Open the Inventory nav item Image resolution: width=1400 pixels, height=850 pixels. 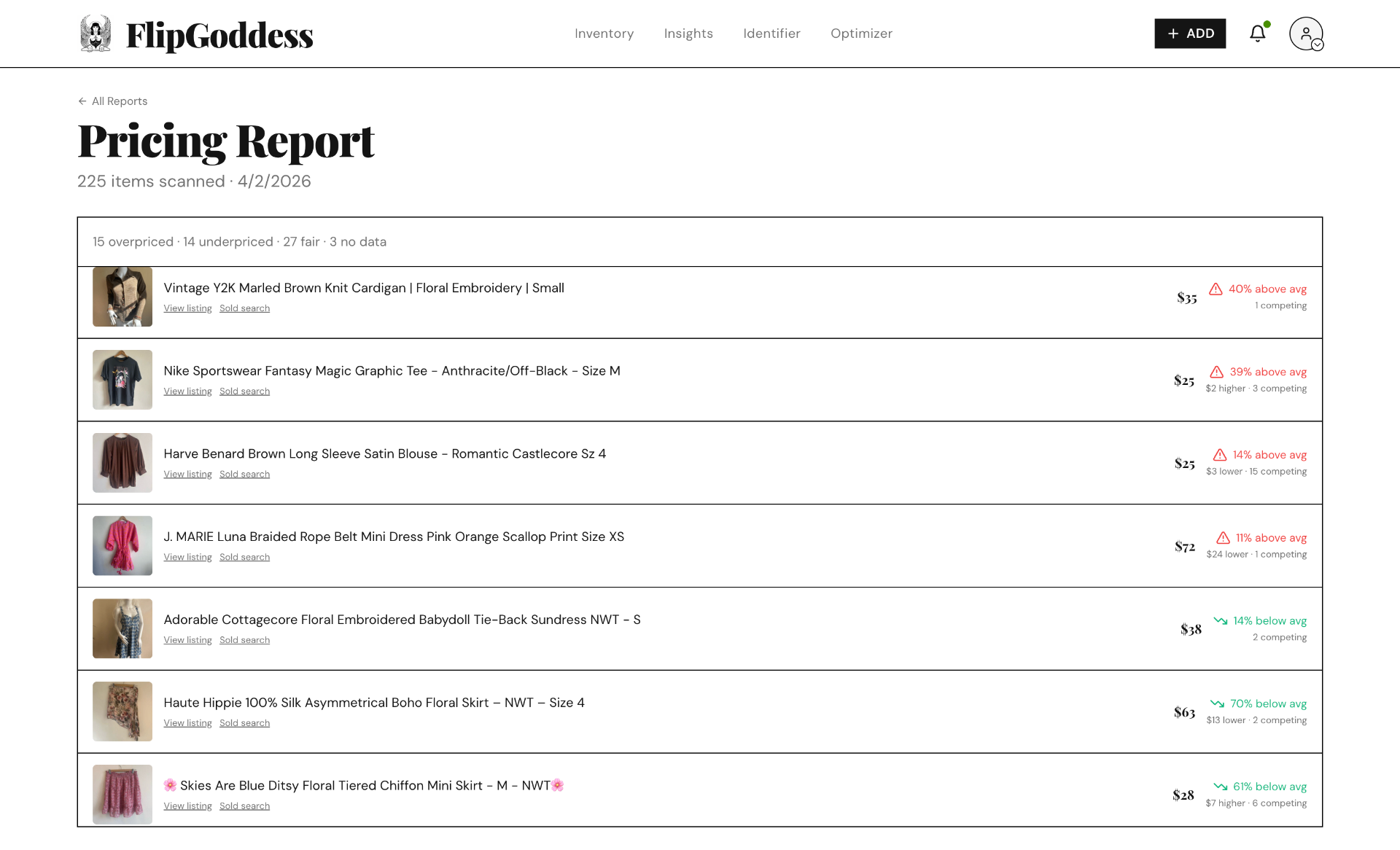click(x=604, y=34)
